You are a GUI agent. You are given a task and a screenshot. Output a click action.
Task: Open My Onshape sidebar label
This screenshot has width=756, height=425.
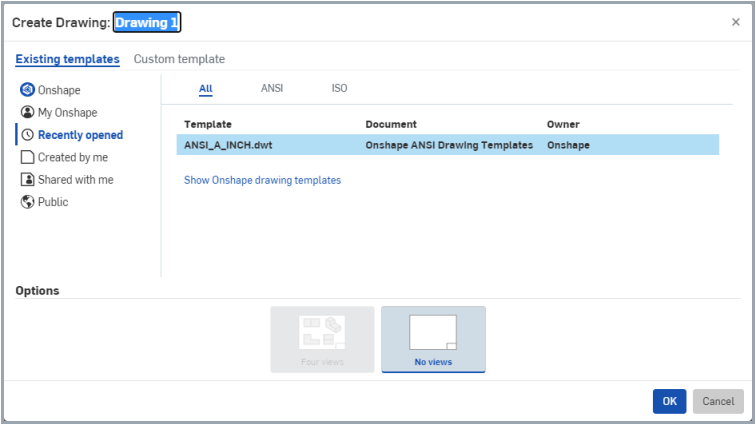click(68, 112)
